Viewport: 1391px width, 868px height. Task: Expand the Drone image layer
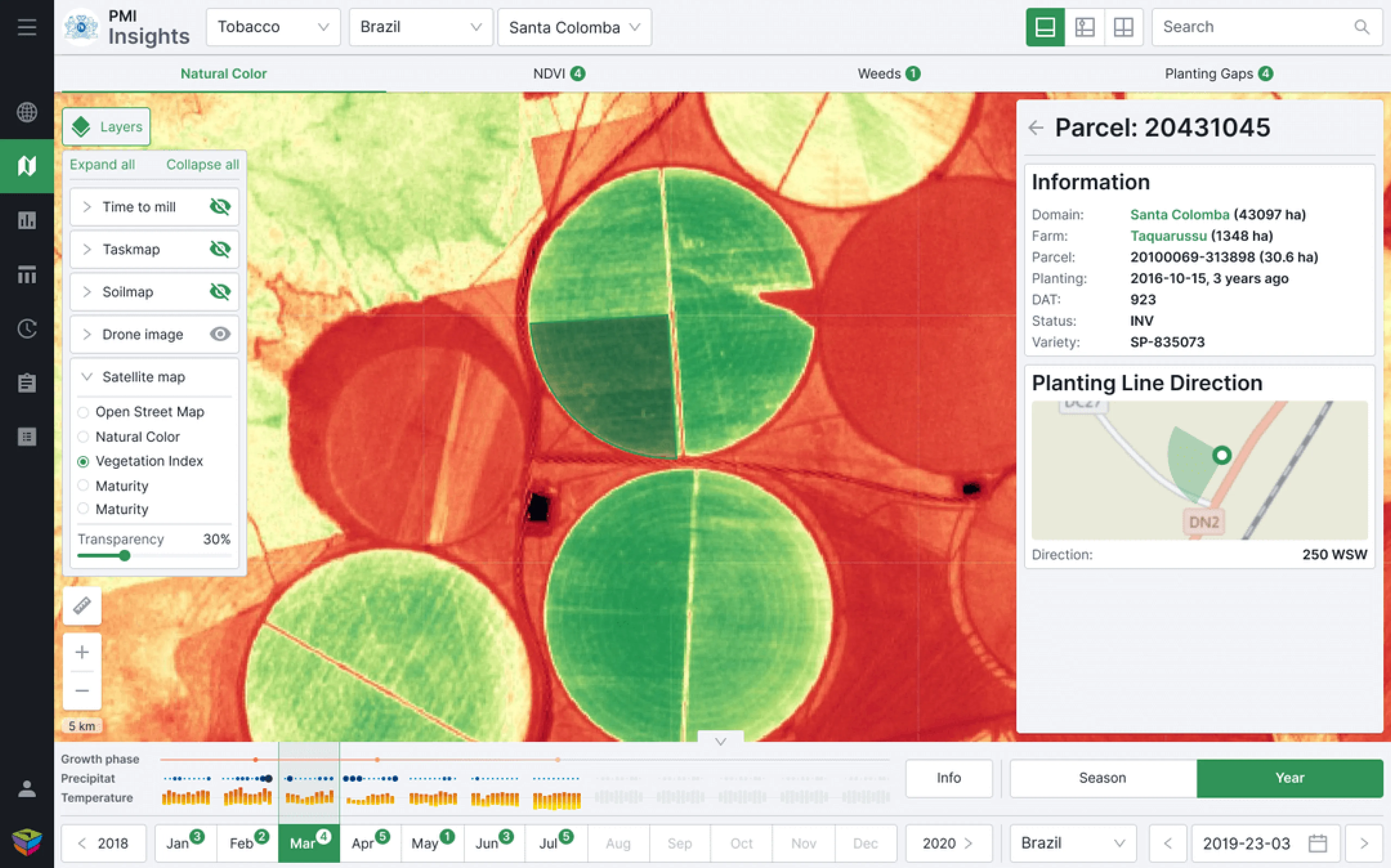[x=87, y=334]
